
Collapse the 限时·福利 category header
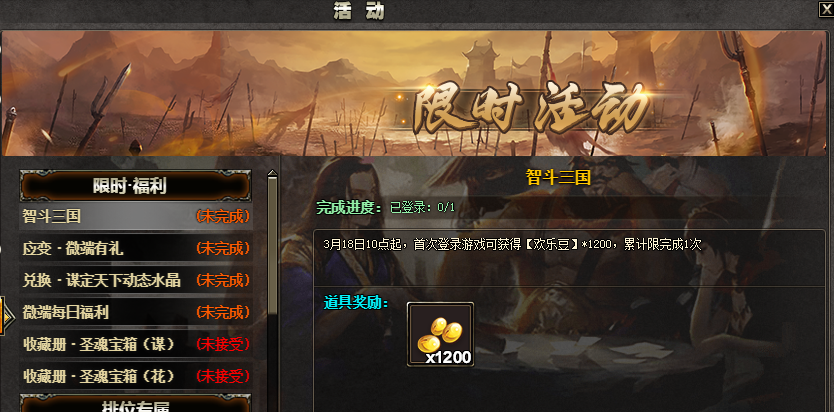point(136,186)
